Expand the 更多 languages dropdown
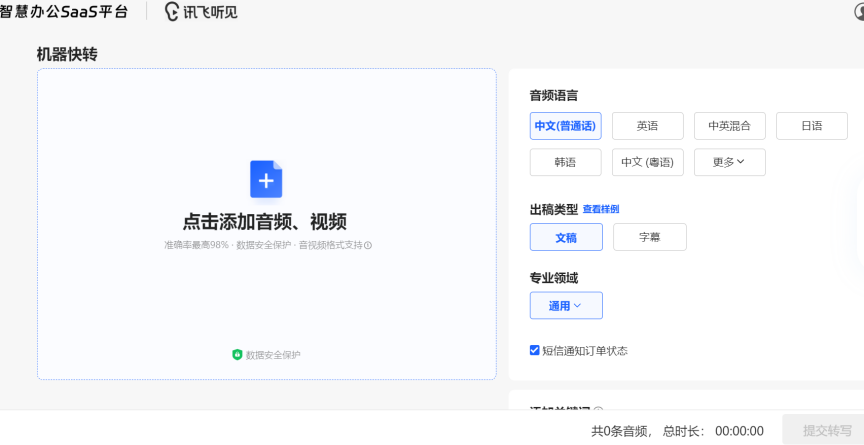This screenshot has height=445, width=864. point(730,162)
